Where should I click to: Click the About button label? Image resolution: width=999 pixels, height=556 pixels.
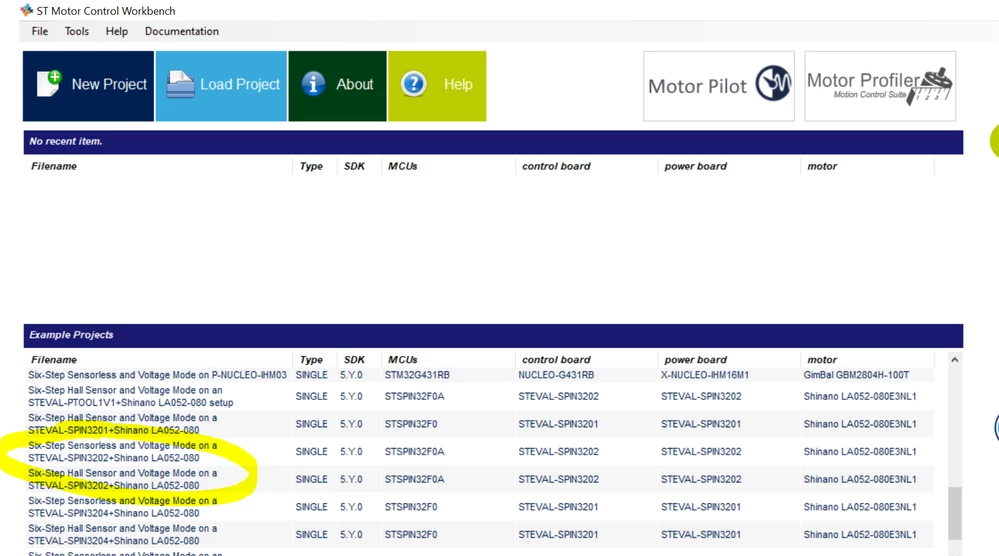tap(354, 84)
